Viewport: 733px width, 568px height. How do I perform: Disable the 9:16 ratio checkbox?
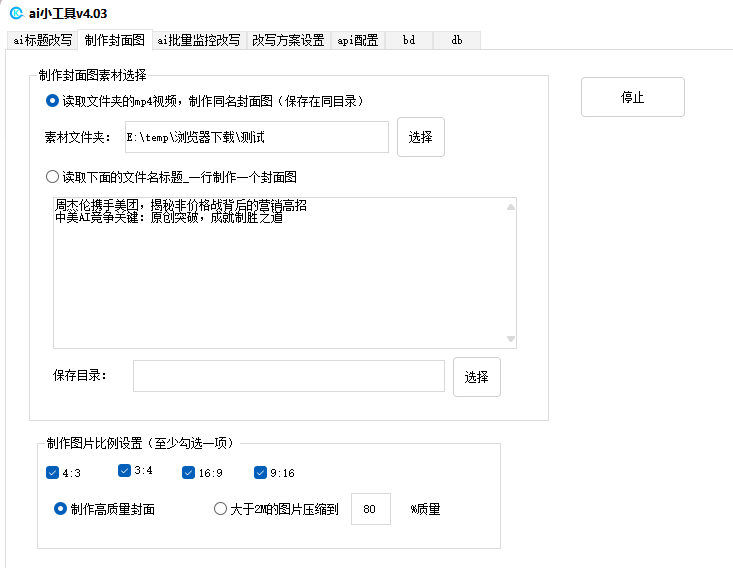click(x=260, y=472)
